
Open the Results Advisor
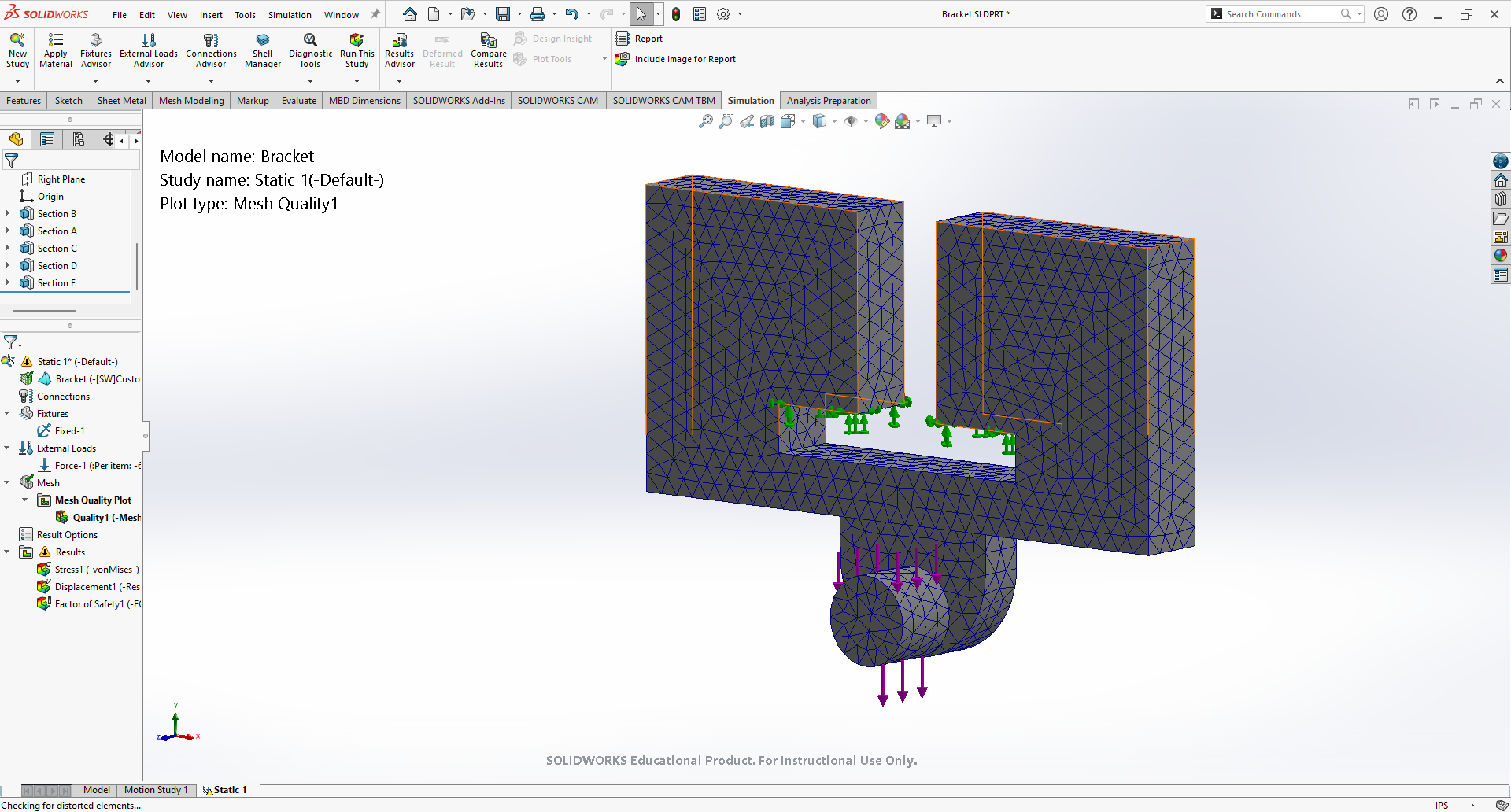(400, 50)
